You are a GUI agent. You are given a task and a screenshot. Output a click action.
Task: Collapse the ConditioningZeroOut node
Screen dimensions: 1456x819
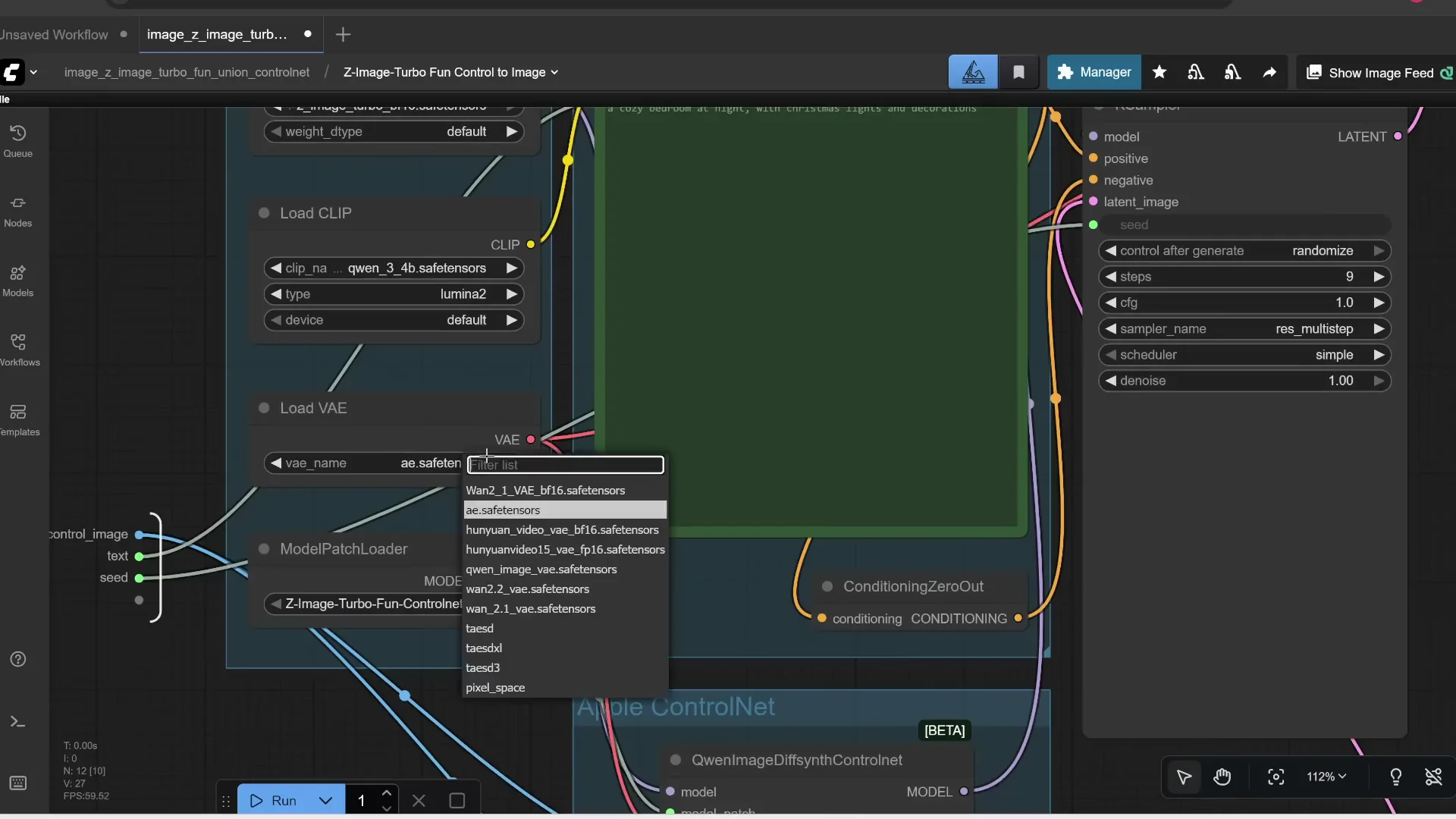[x=828, y=586]
